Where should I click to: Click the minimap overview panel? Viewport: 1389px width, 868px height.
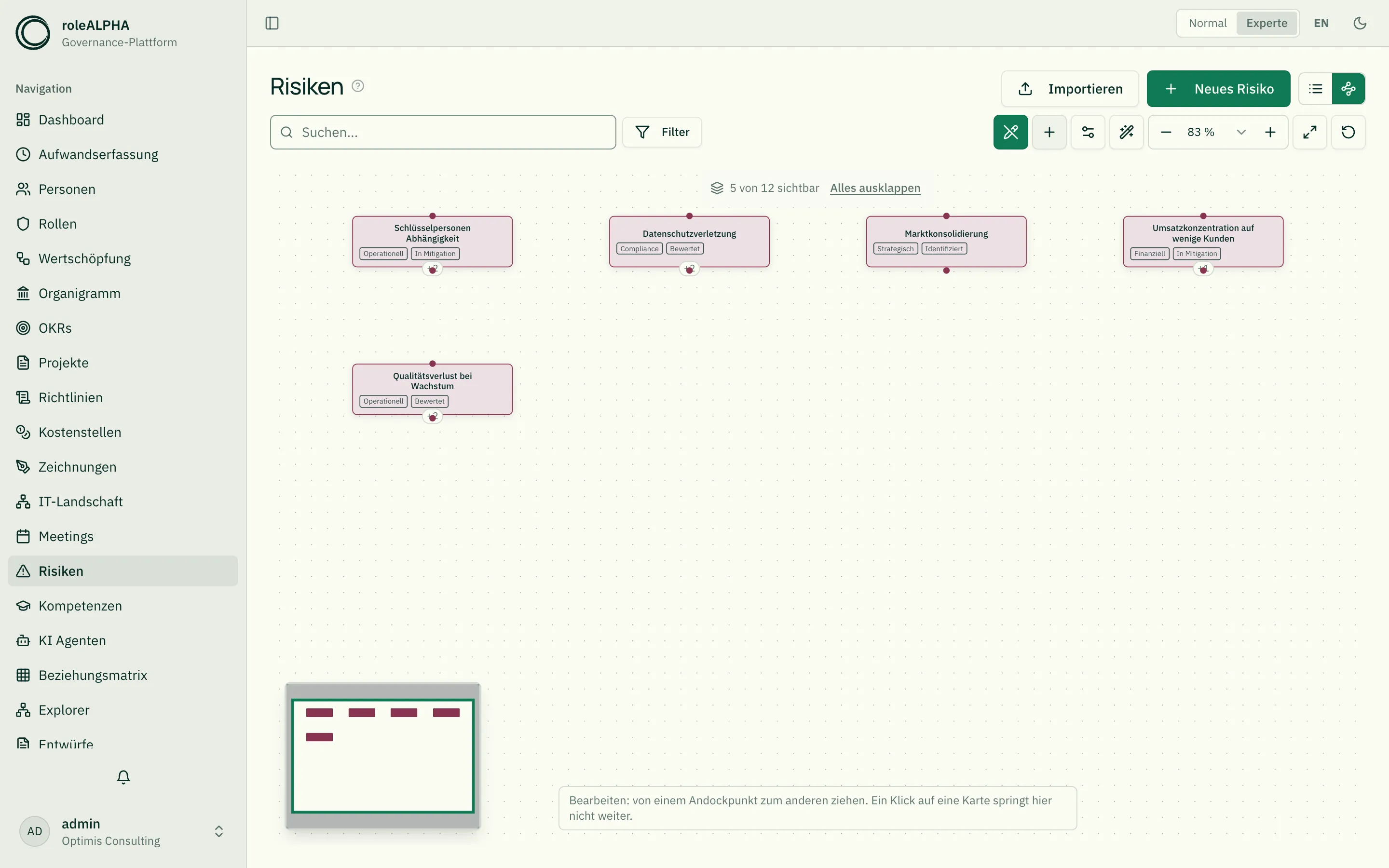pos(383,756)
